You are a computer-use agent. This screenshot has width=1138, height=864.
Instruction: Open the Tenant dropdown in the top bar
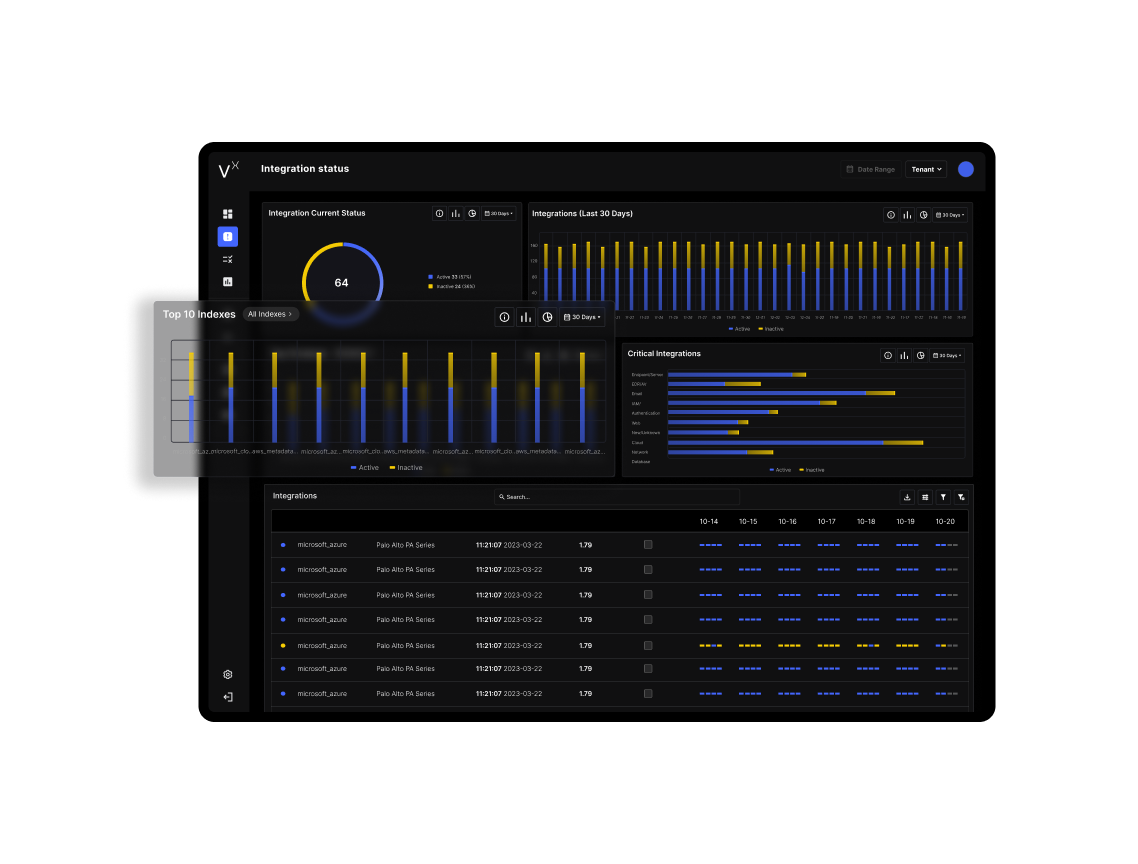point(925,169)
